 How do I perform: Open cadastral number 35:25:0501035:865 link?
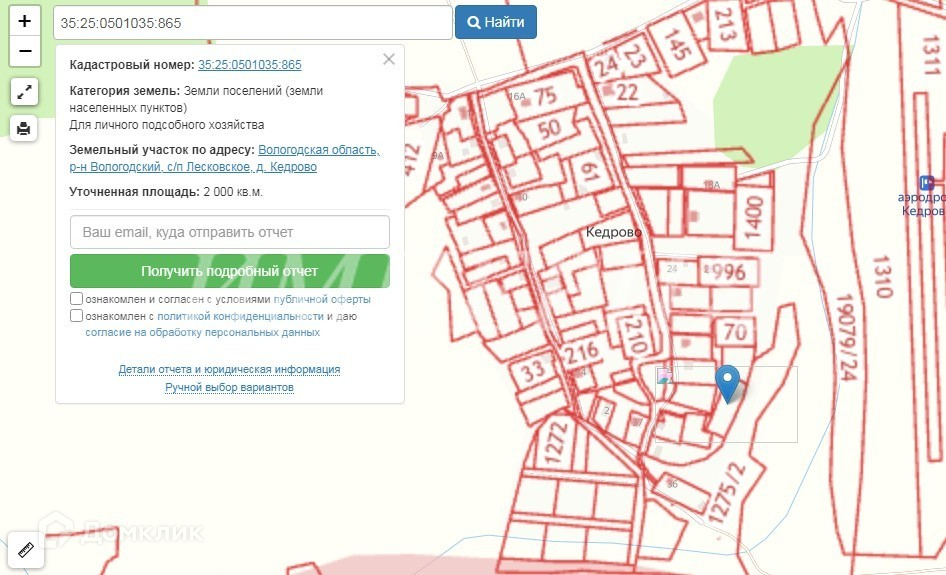(249, 65)
